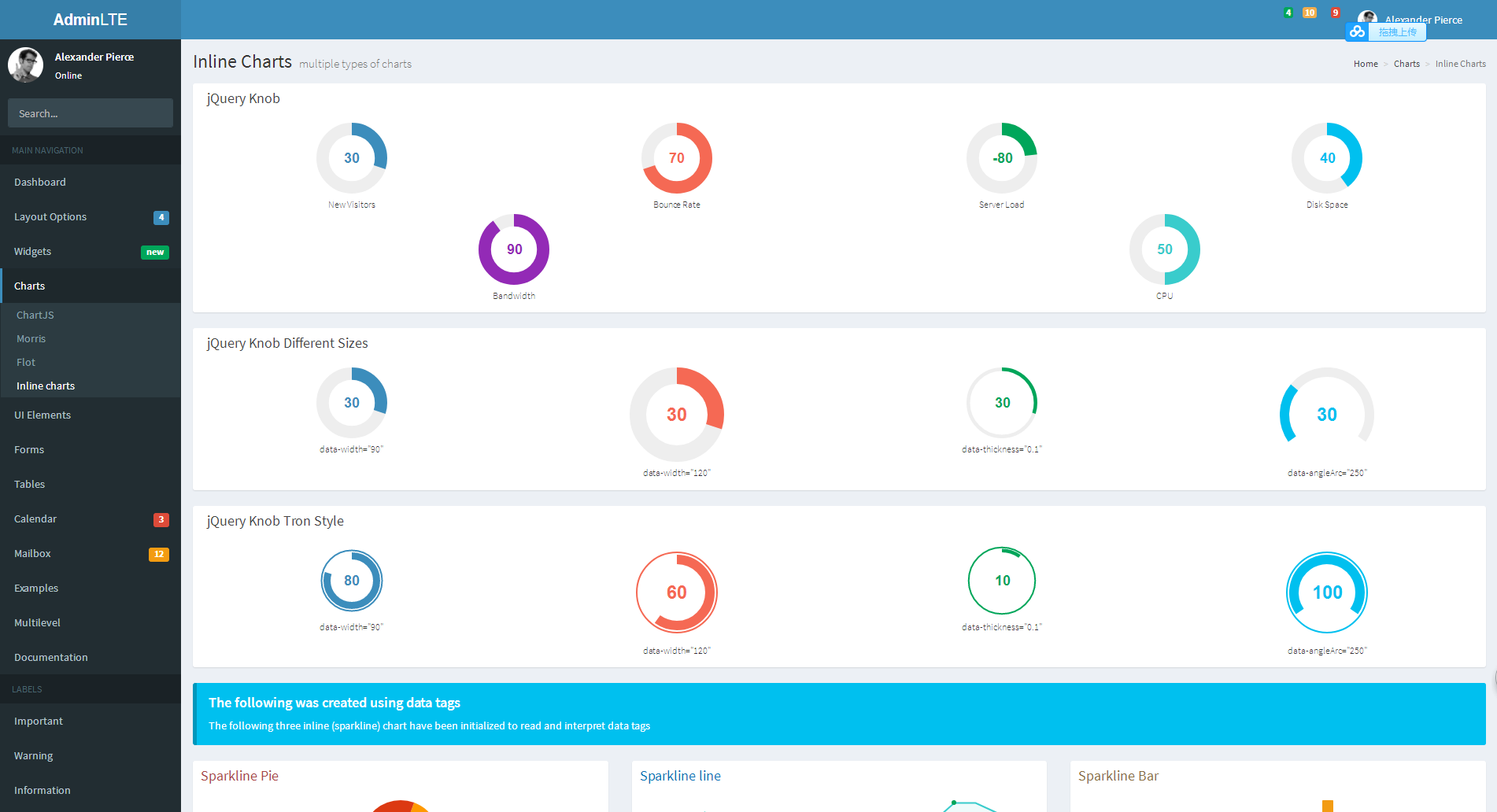
Task: Adjust the CPU knob
Action: click(1165, 249)
